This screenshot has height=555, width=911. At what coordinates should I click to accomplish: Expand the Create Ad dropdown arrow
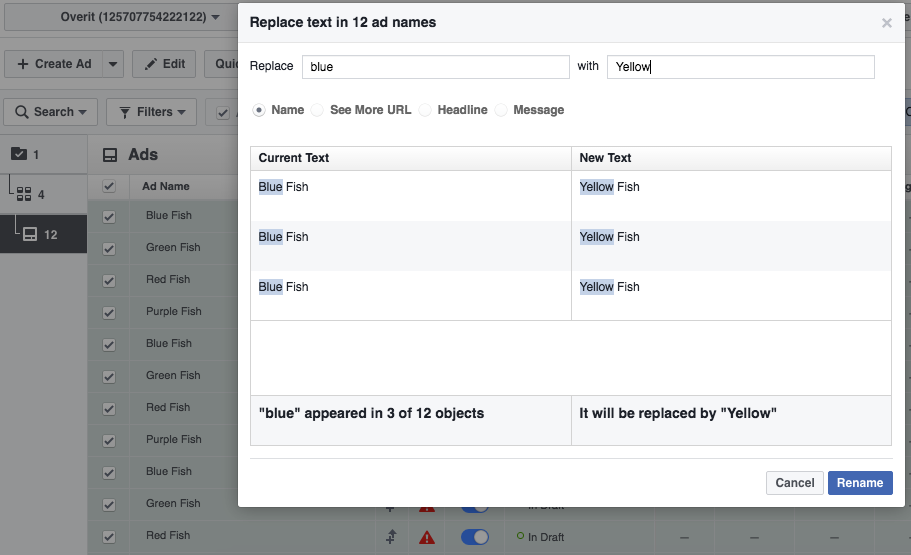tap(113, 64)
